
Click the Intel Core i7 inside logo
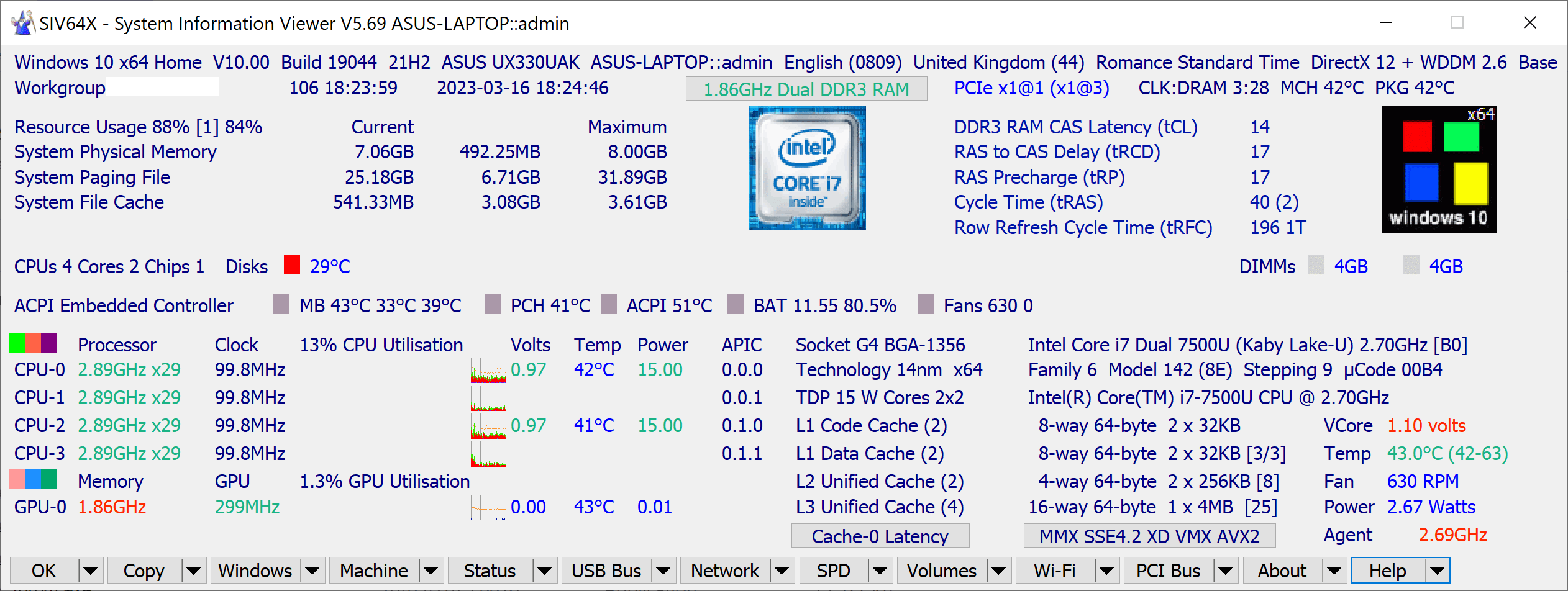tap(806, 168)
